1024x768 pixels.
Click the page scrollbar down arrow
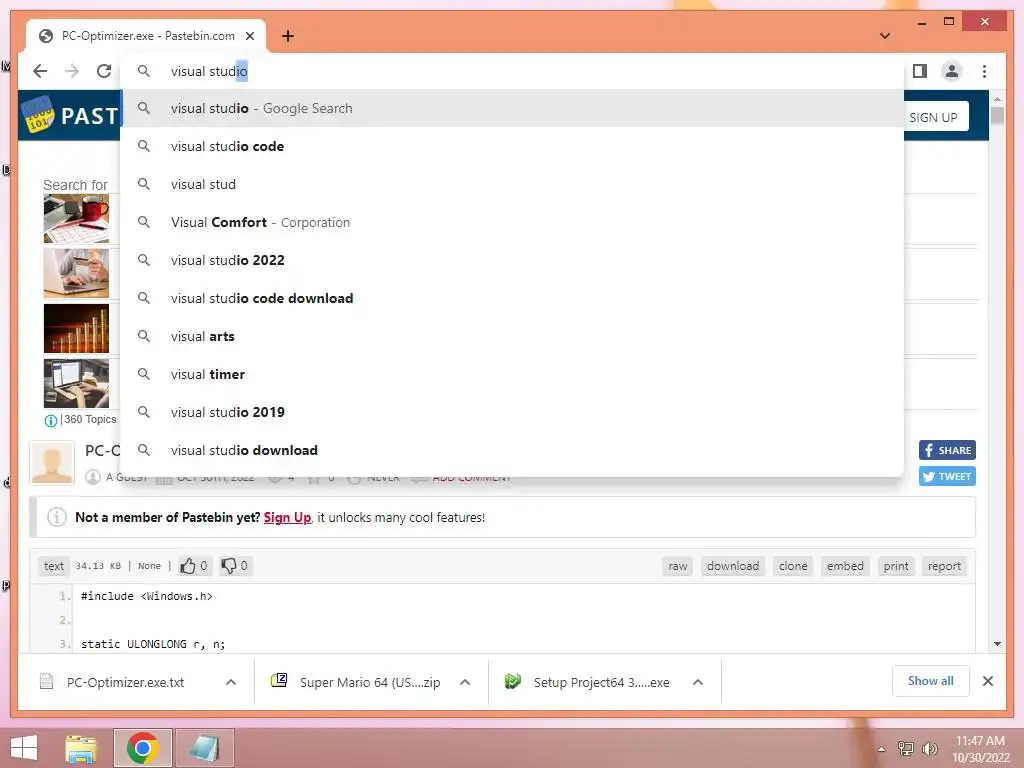(x=997, y=644)
